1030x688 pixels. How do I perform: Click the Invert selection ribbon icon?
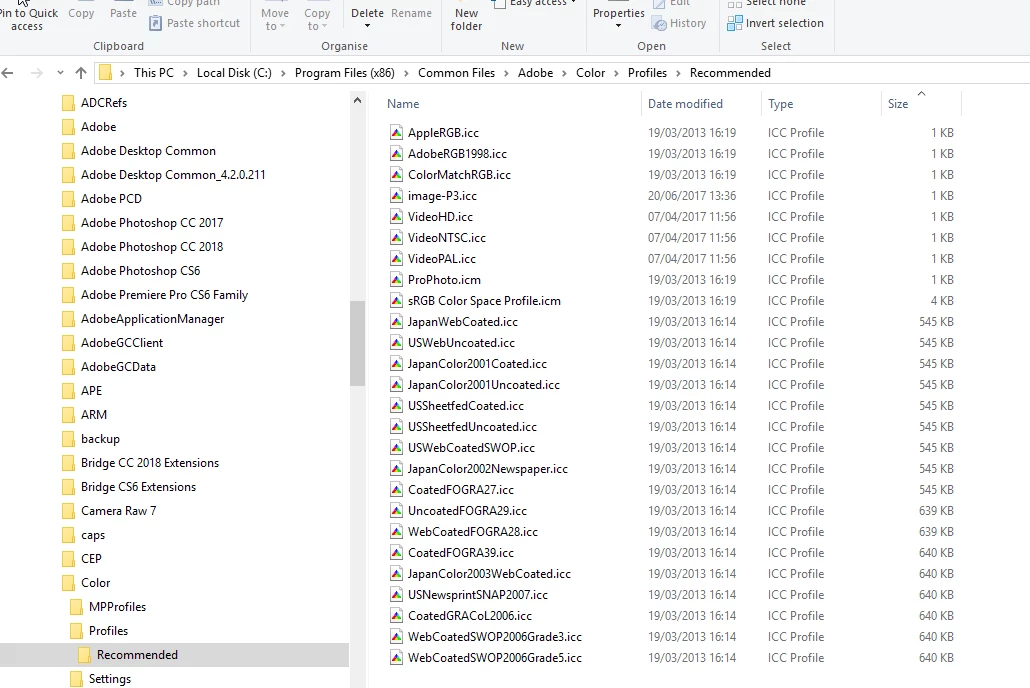pyautogui.click(x=734, y=24)
